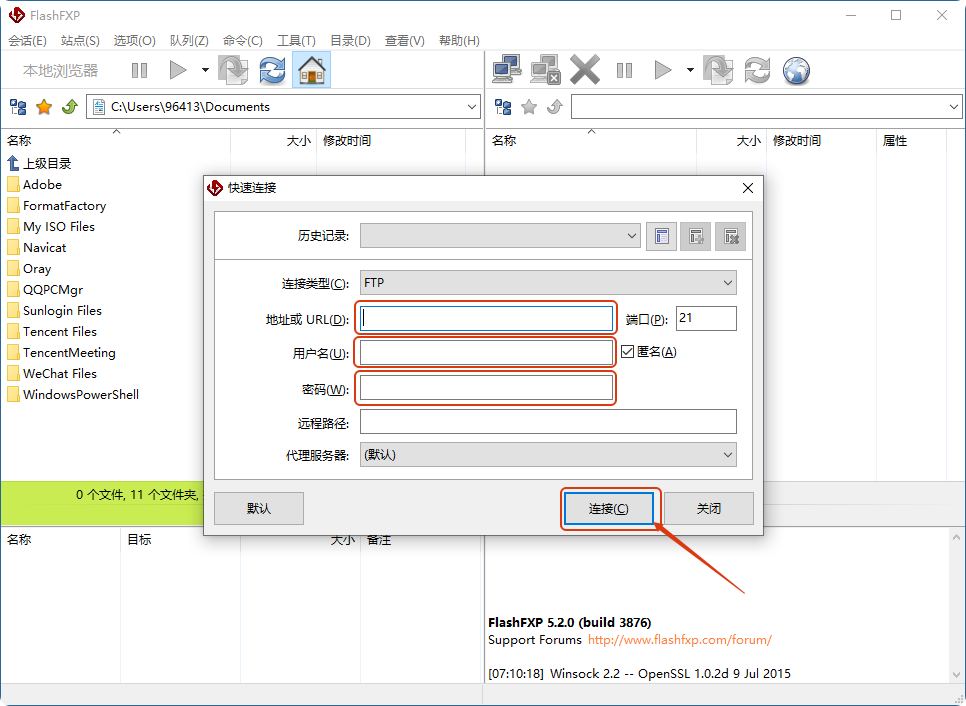The width and height of the screenshot is (966, 706).
Task: Click local folder tree icon
Action: coord(18,107)
